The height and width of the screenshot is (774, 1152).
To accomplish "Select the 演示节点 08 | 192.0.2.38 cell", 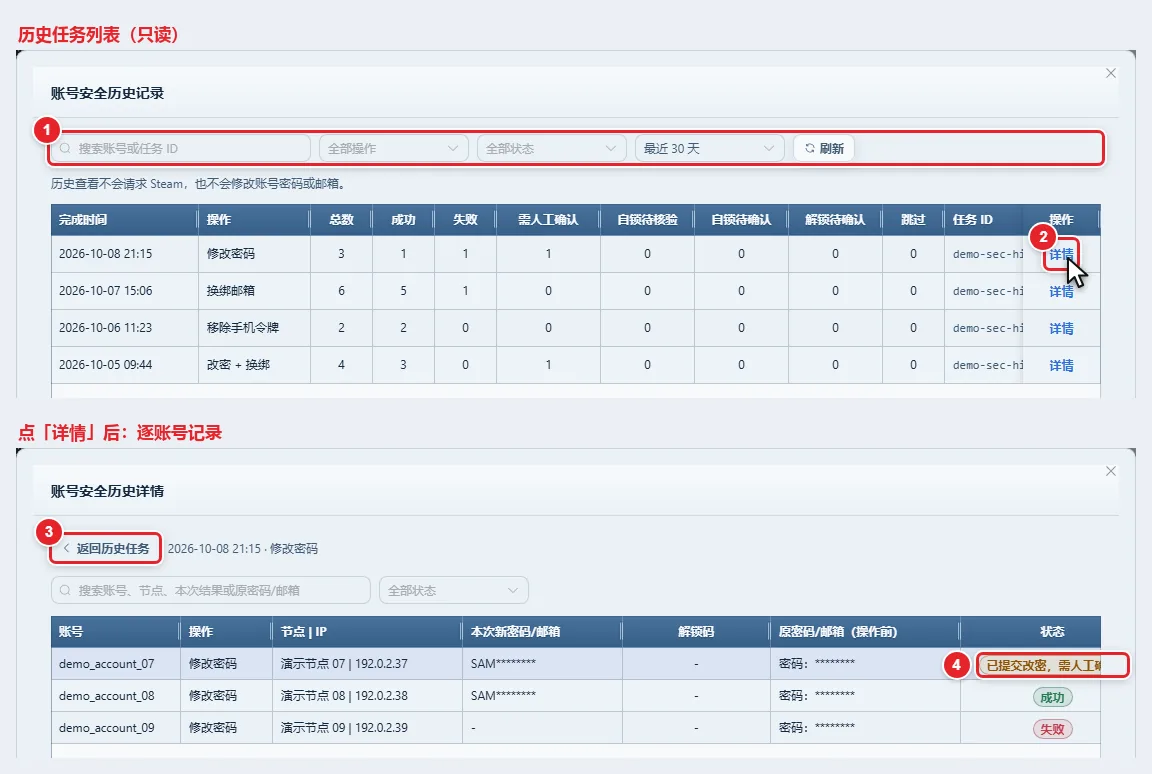I will (367, 695).
